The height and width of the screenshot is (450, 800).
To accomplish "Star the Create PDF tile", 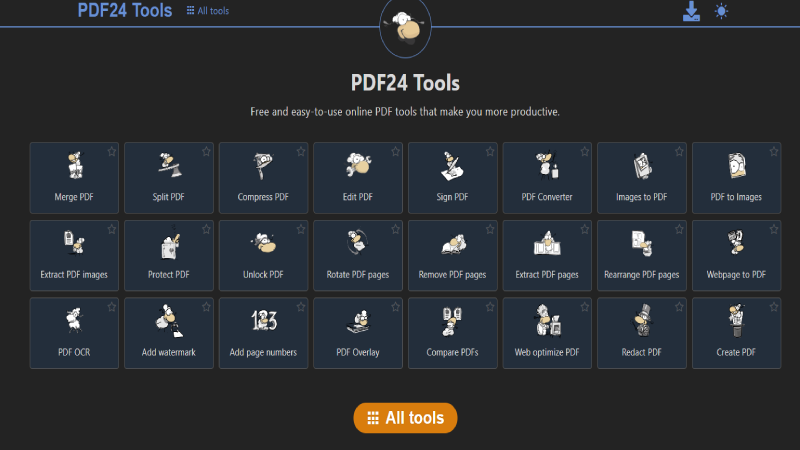I will [774, 307].
